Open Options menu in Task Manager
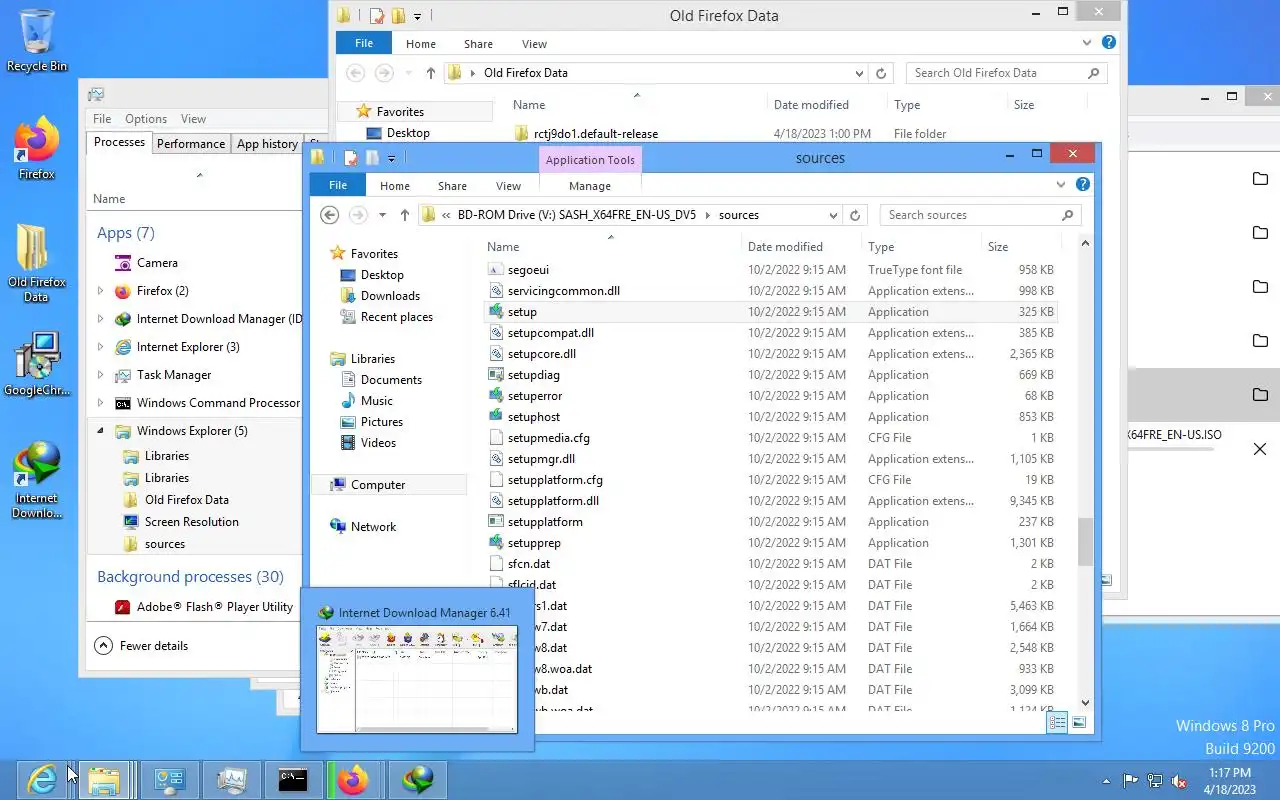The width and height of the screenshot is (1280, 800). (146, 119)
